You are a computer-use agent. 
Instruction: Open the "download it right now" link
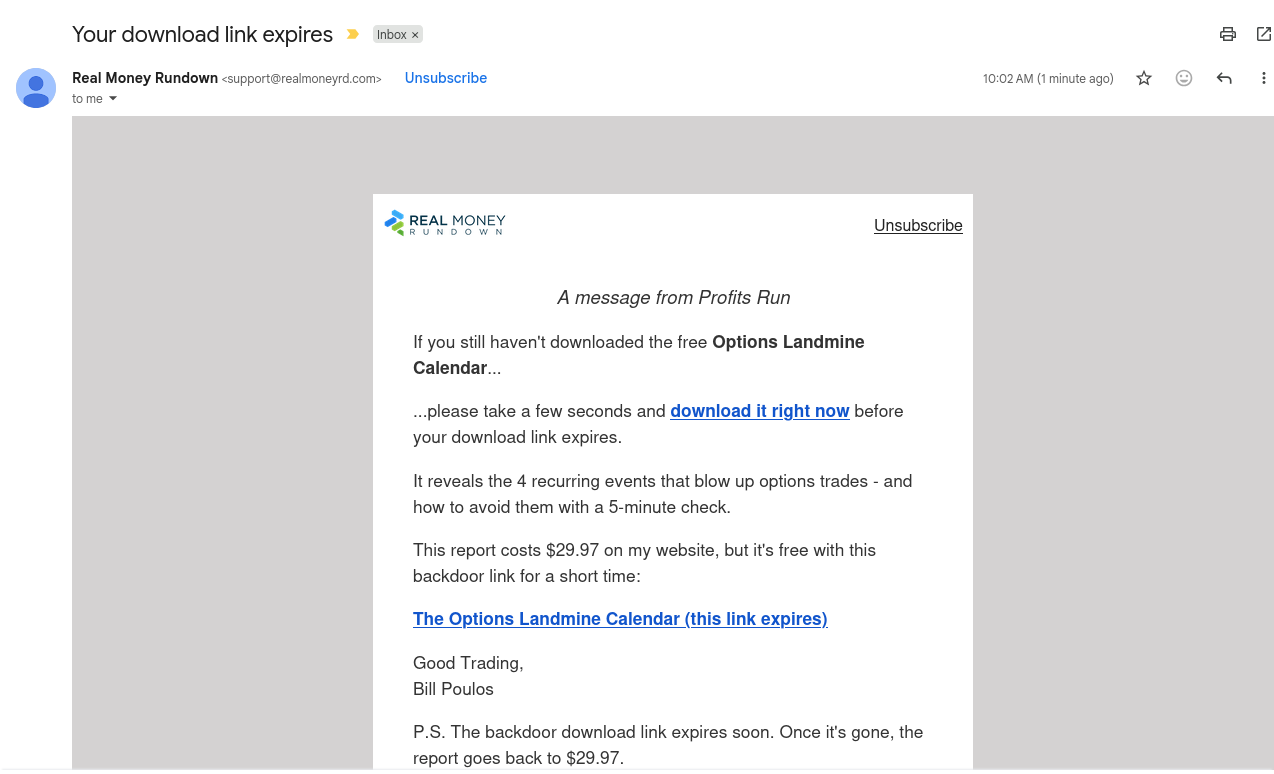pos(760,411)
